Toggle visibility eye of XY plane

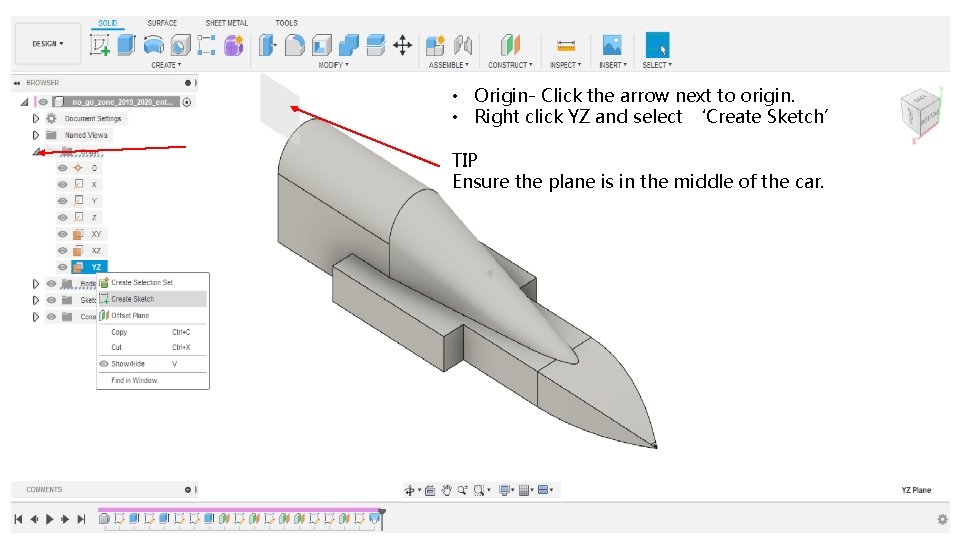(62, 234)
